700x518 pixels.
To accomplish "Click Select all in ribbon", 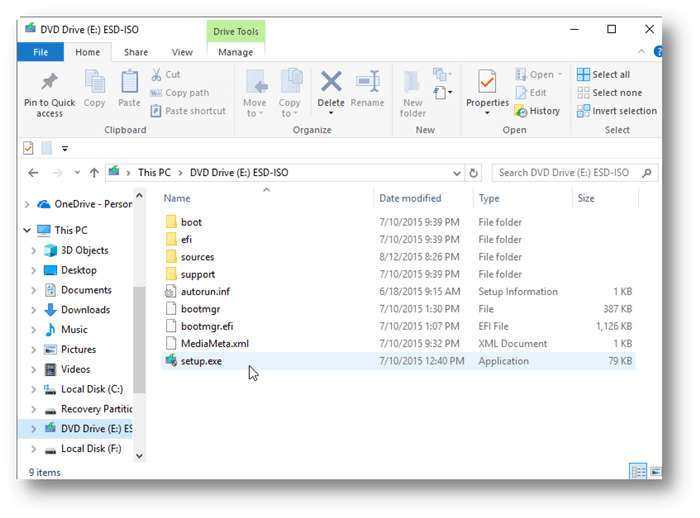I will coord(604,75).
